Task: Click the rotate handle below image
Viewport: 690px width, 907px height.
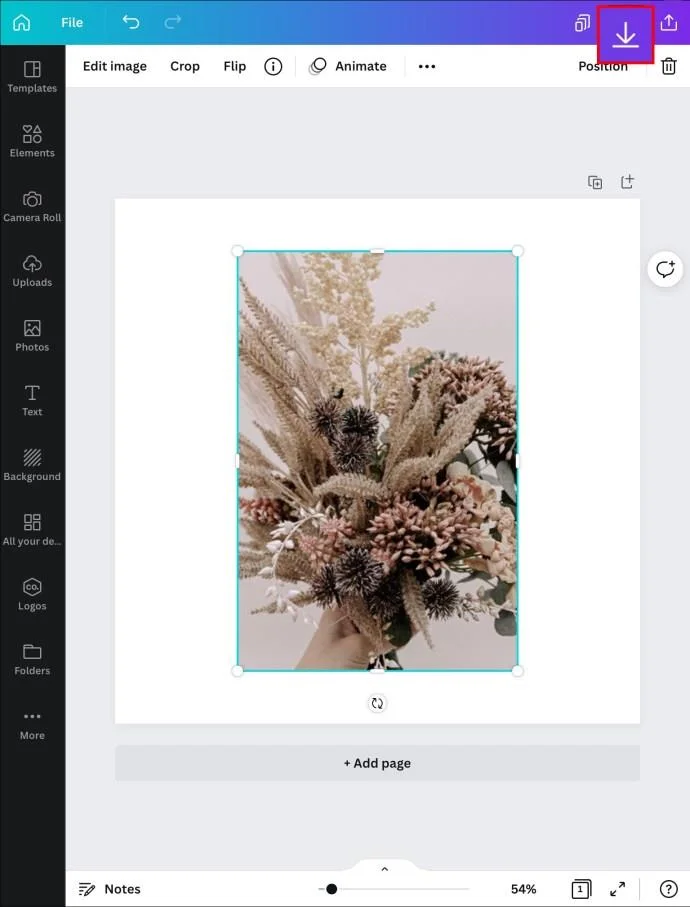Action: [377, 703]
